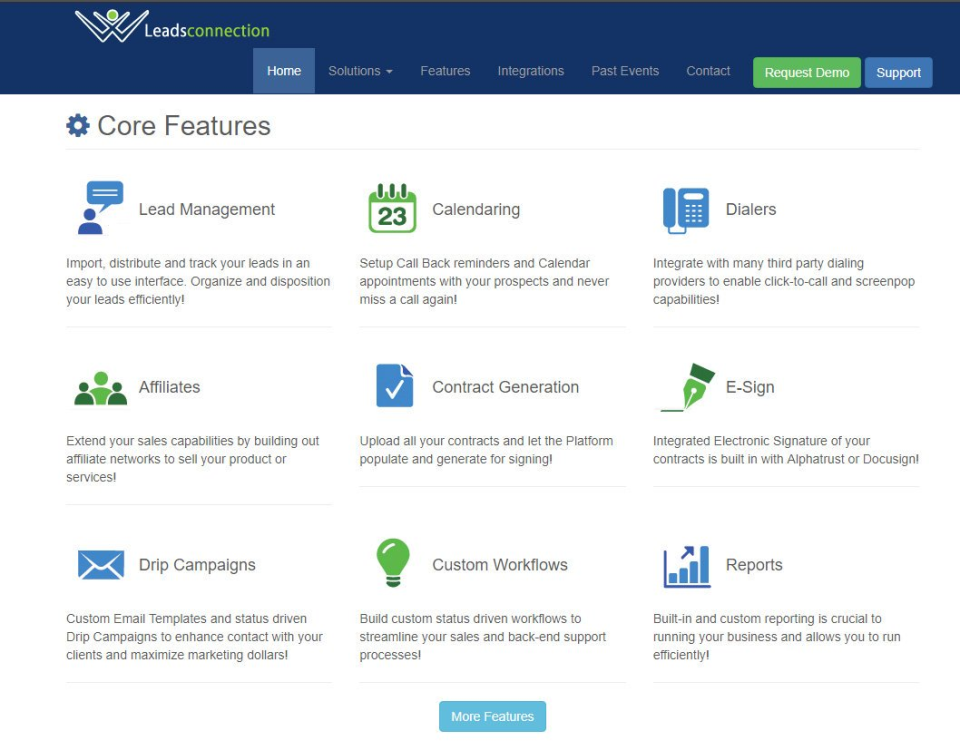
Task: Select the Past Events nav item
Action: (x=625, y=71)
